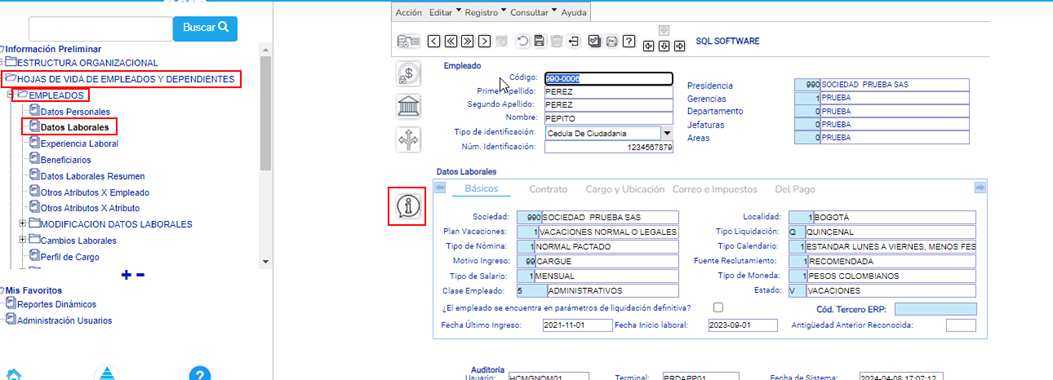Open Beneficiarios in the tree
Viewport: 1053px width, 380px height.
(x=65, y=160)
